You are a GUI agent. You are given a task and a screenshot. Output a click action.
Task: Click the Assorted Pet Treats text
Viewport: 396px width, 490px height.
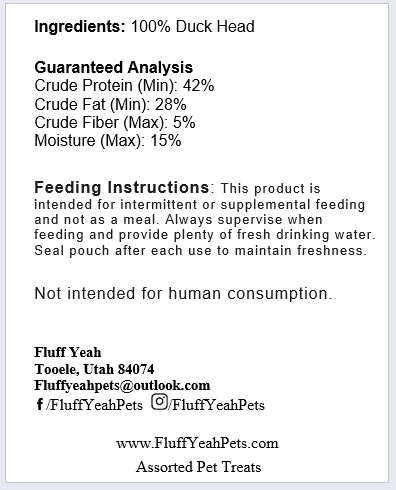(198, 467)
